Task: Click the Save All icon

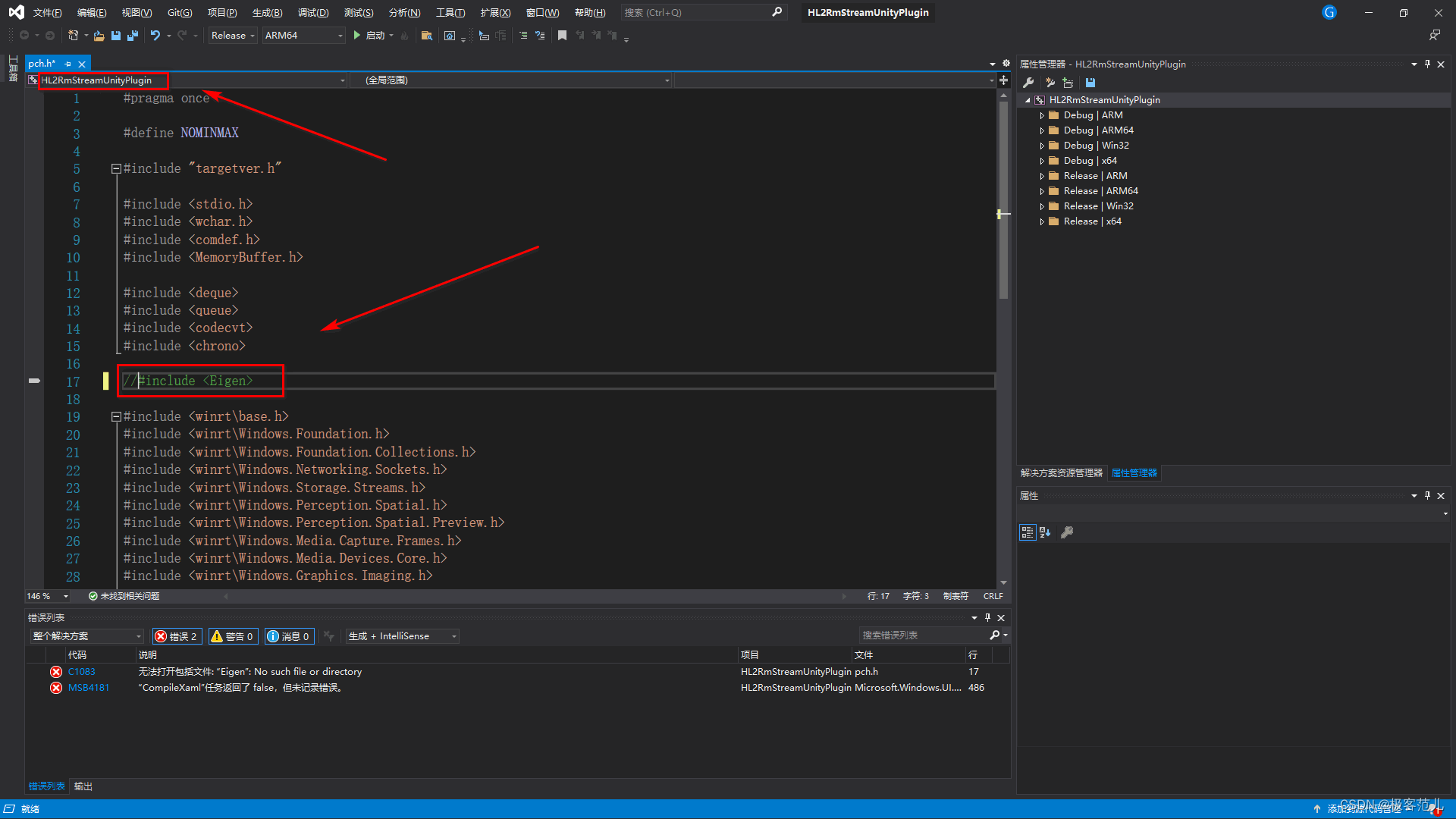Action: [x=133, y=36]
